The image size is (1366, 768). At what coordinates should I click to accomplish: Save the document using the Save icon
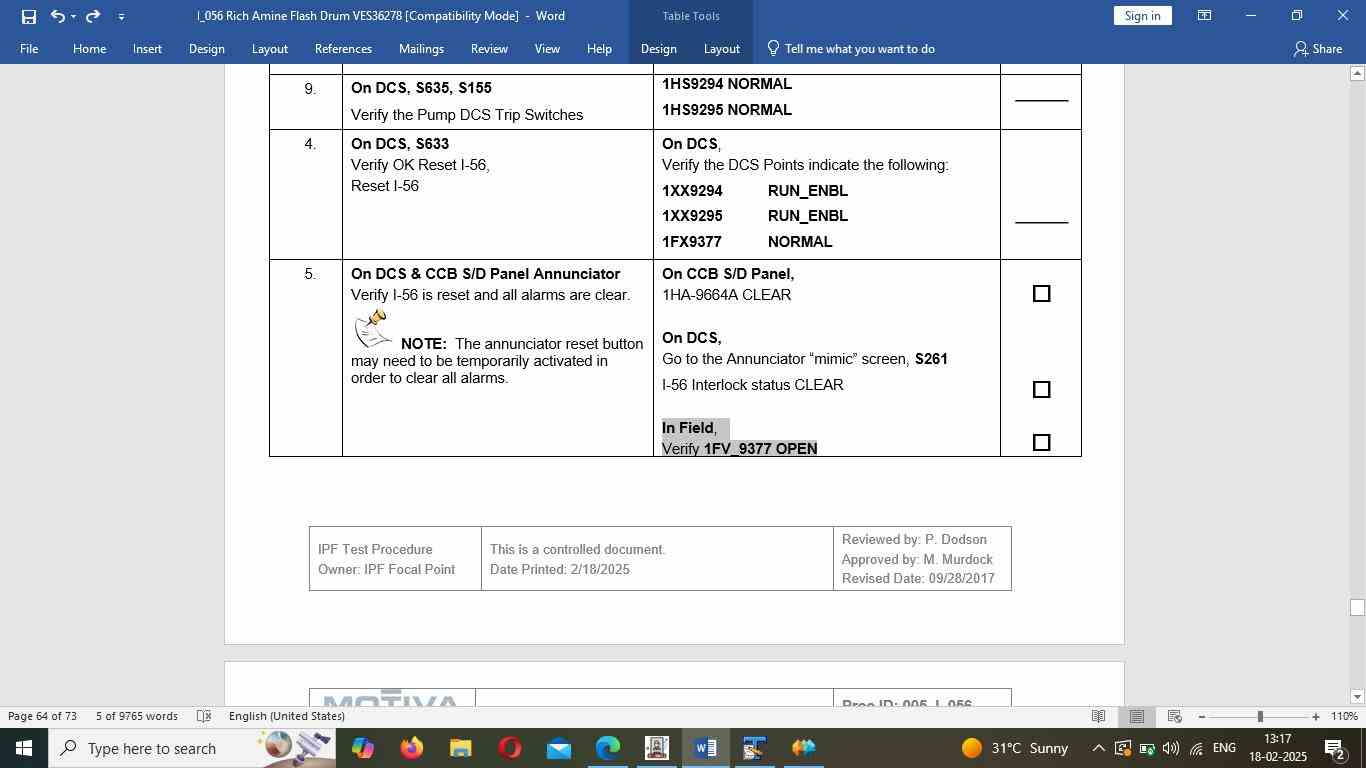tap(28, 16)
